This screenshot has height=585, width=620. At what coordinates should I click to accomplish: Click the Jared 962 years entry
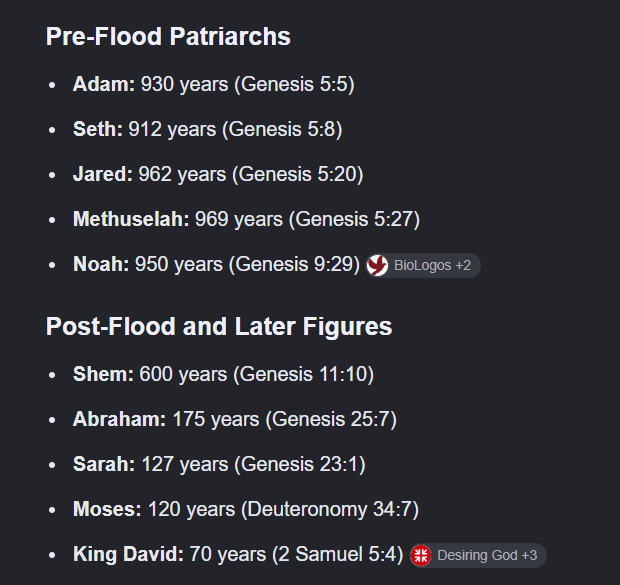[218, 174]
